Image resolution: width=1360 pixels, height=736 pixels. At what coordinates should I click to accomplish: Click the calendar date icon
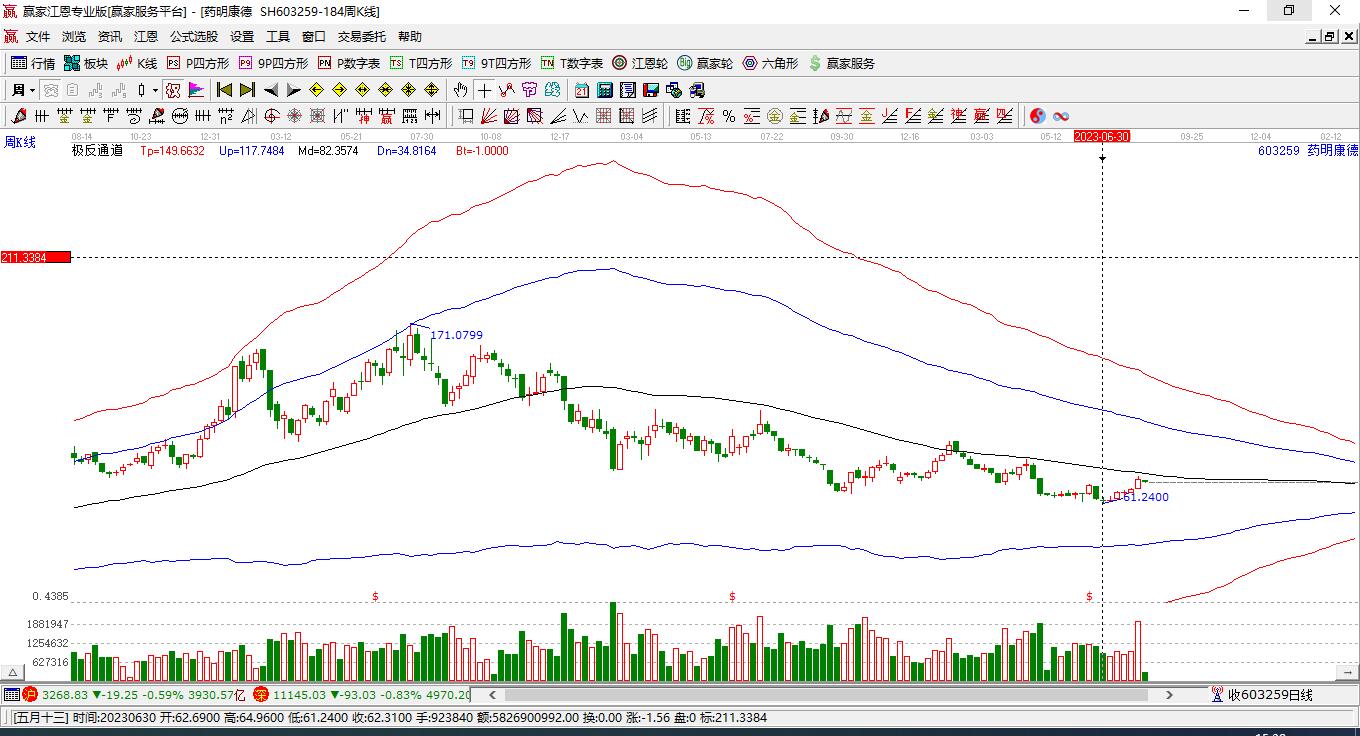(581, 90)
